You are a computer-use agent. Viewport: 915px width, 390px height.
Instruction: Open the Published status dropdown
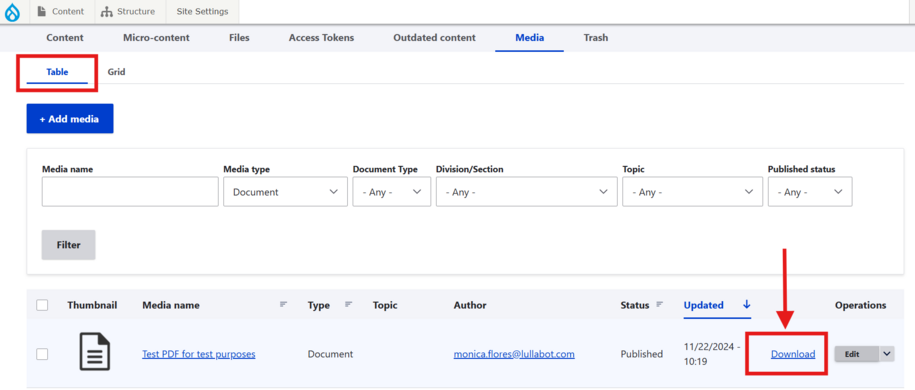(x=810, y=191)
